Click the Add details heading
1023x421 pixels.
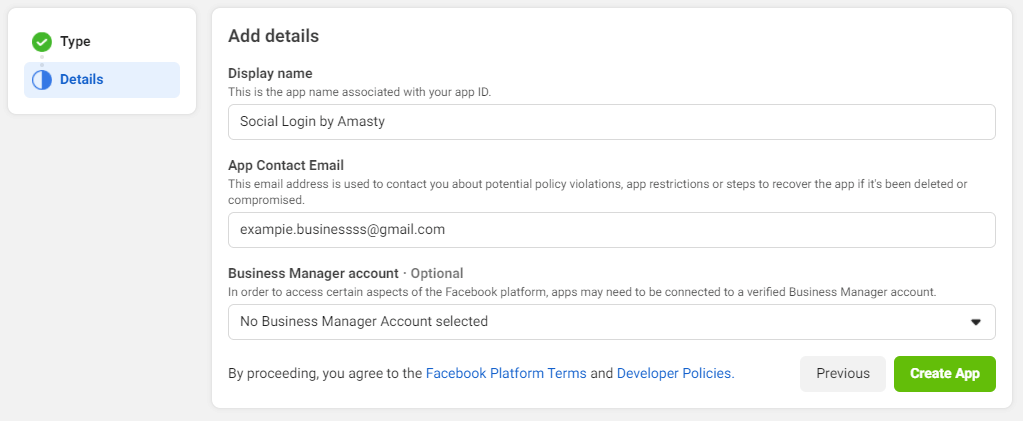click(273, 36)
